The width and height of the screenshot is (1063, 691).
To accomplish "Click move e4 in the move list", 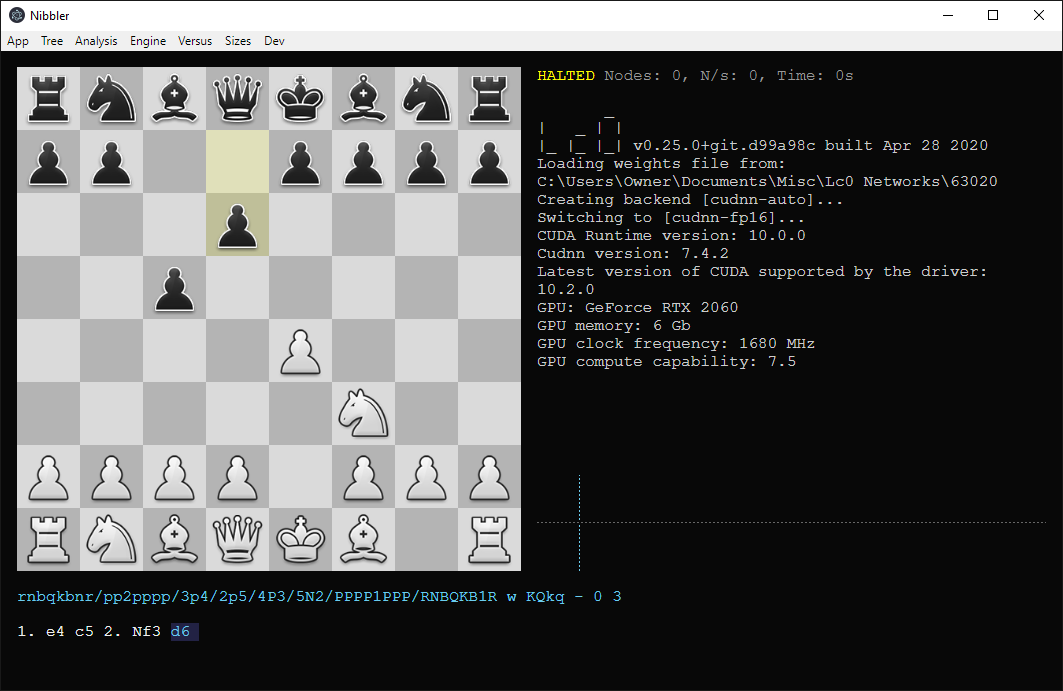I will click(55, 631).
